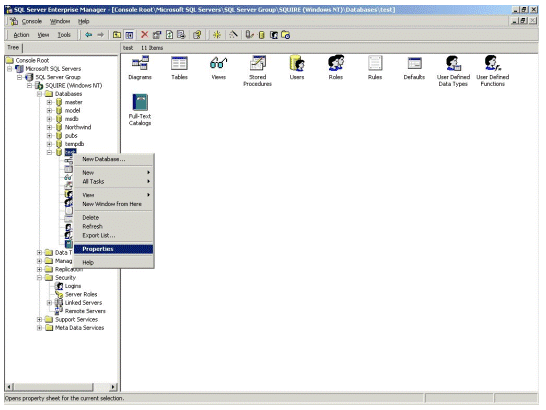The height and width of the screenshot is (410, 546).
Task: Click the console icon left of Console menu
Action: point(14,21)
